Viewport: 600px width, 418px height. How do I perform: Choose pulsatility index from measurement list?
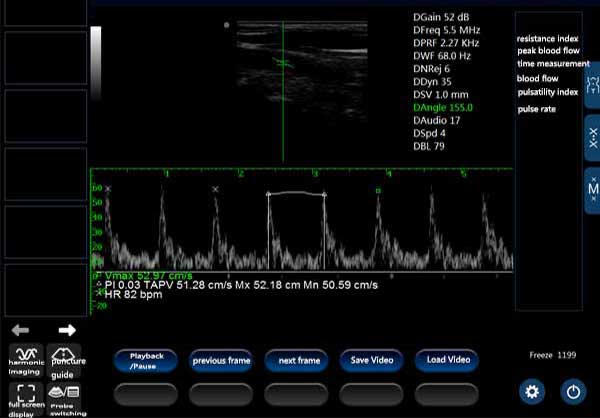pos(547,91)
